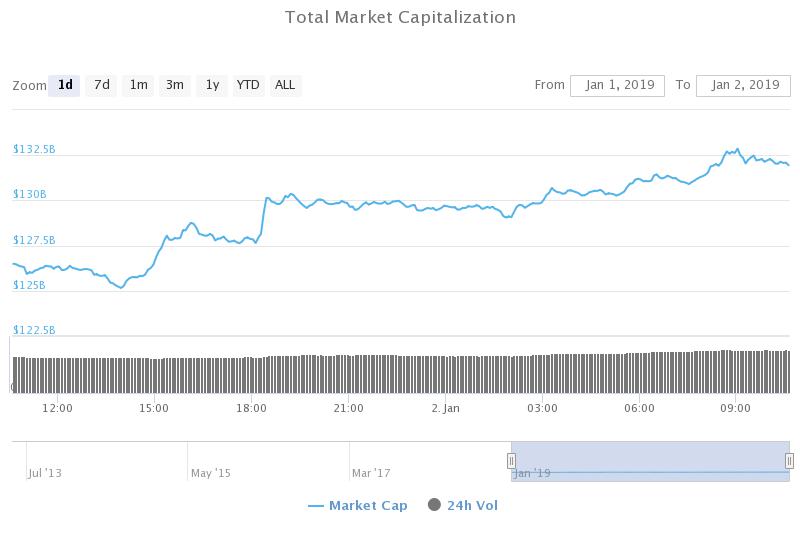Select the 1d zoom range
Viewport: 800px width, 550px height.
[65, 85]
